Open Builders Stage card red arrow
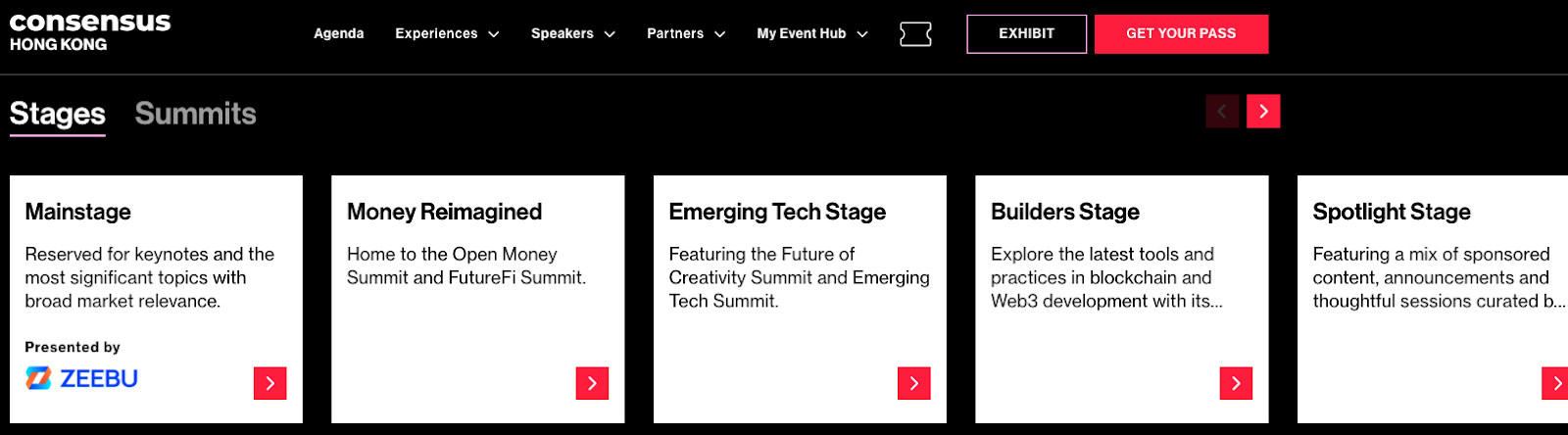 coord(1236,383)
